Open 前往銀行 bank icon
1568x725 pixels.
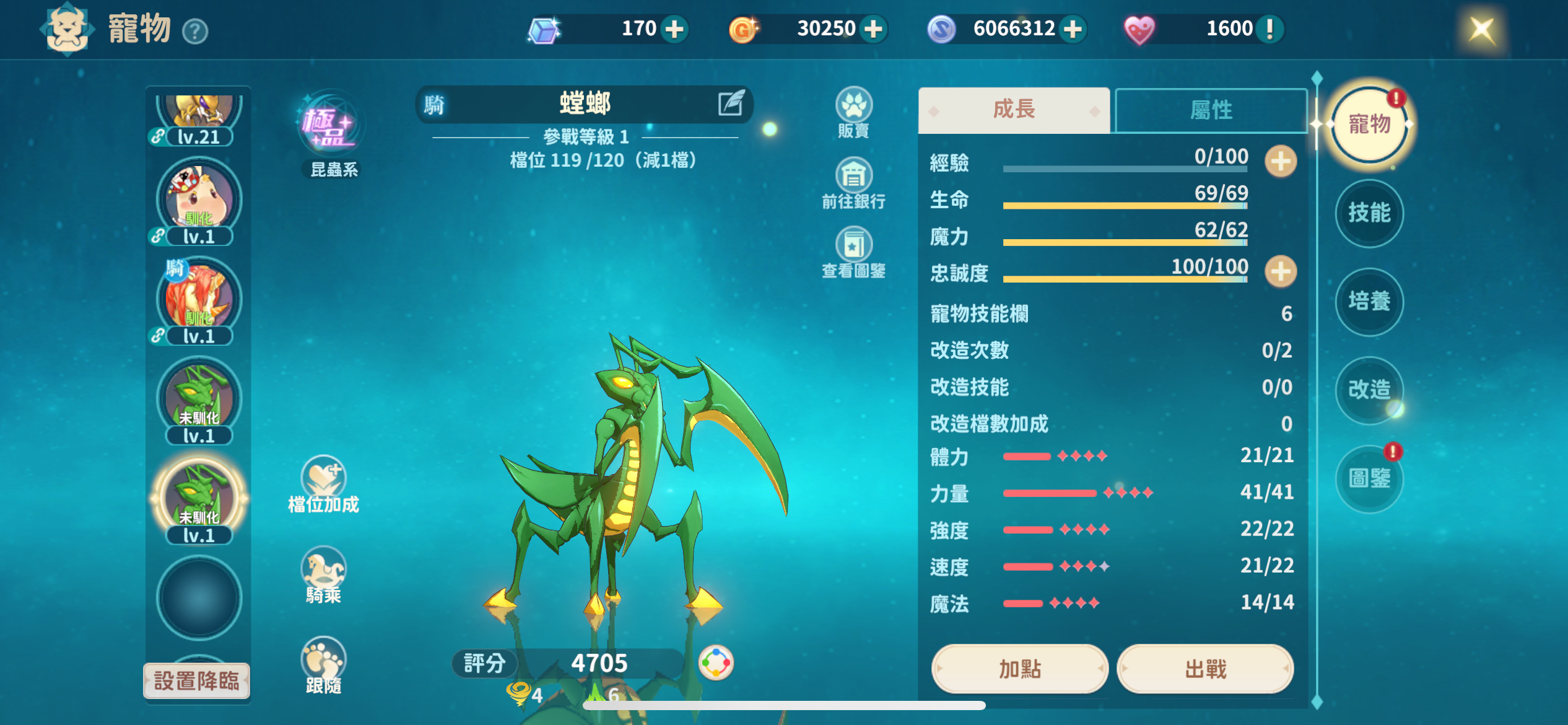[853, 175]
